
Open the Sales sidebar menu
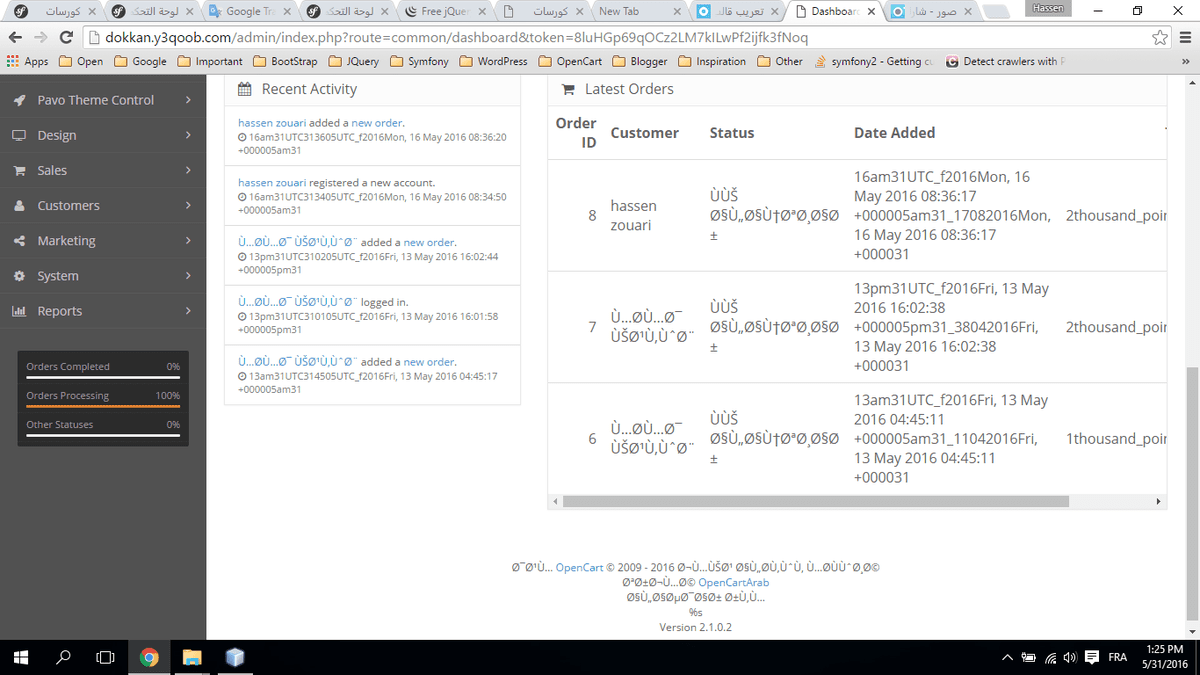click(103, 170)
